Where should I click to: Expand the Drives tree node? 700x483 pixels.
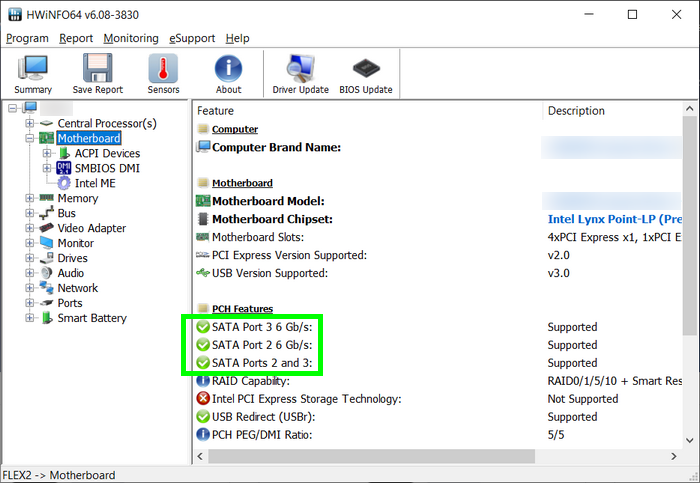coord(29,258)
